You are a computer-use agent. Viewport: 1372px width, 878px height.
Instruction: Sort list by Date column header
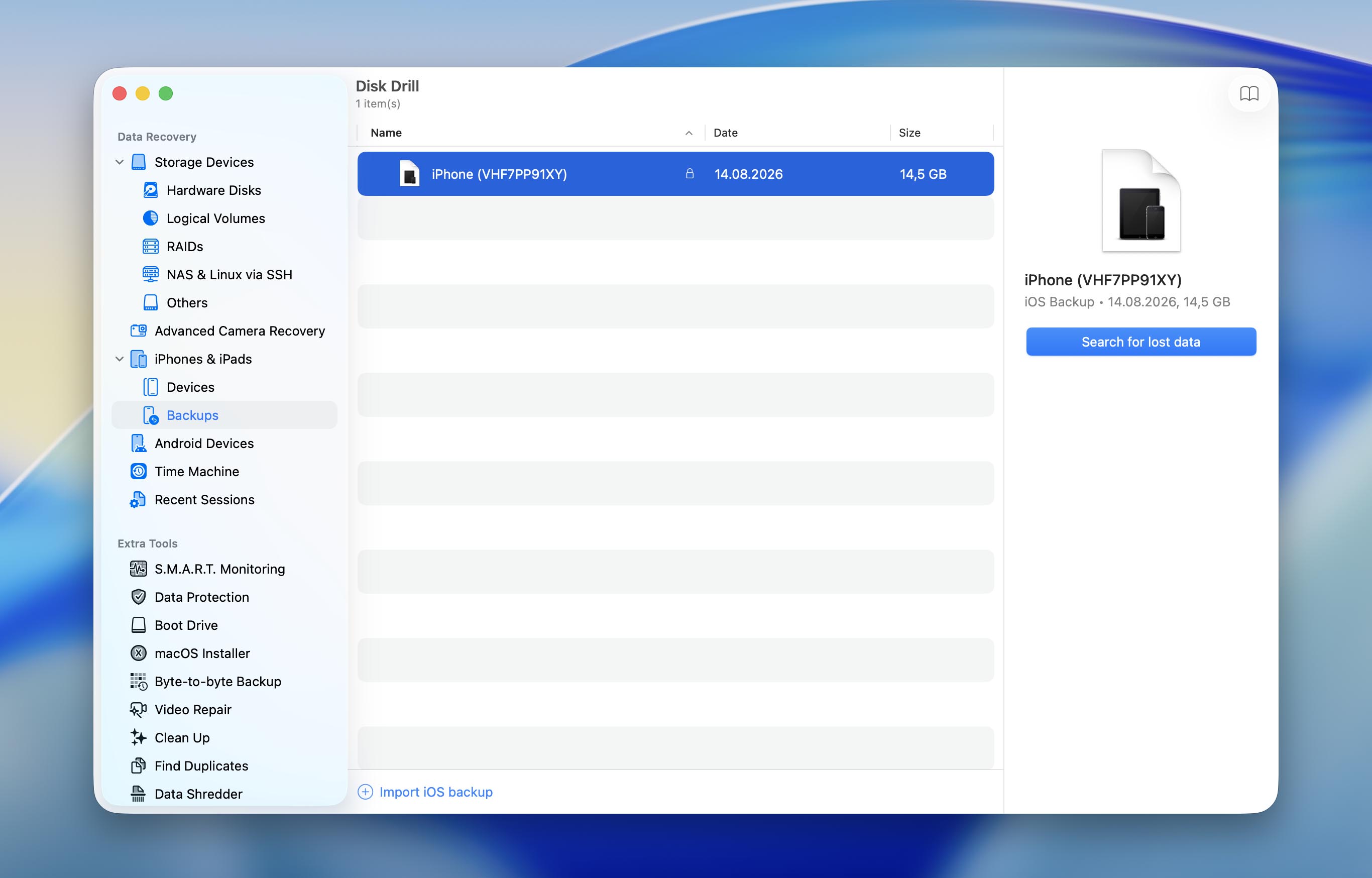tap(725, 132)
